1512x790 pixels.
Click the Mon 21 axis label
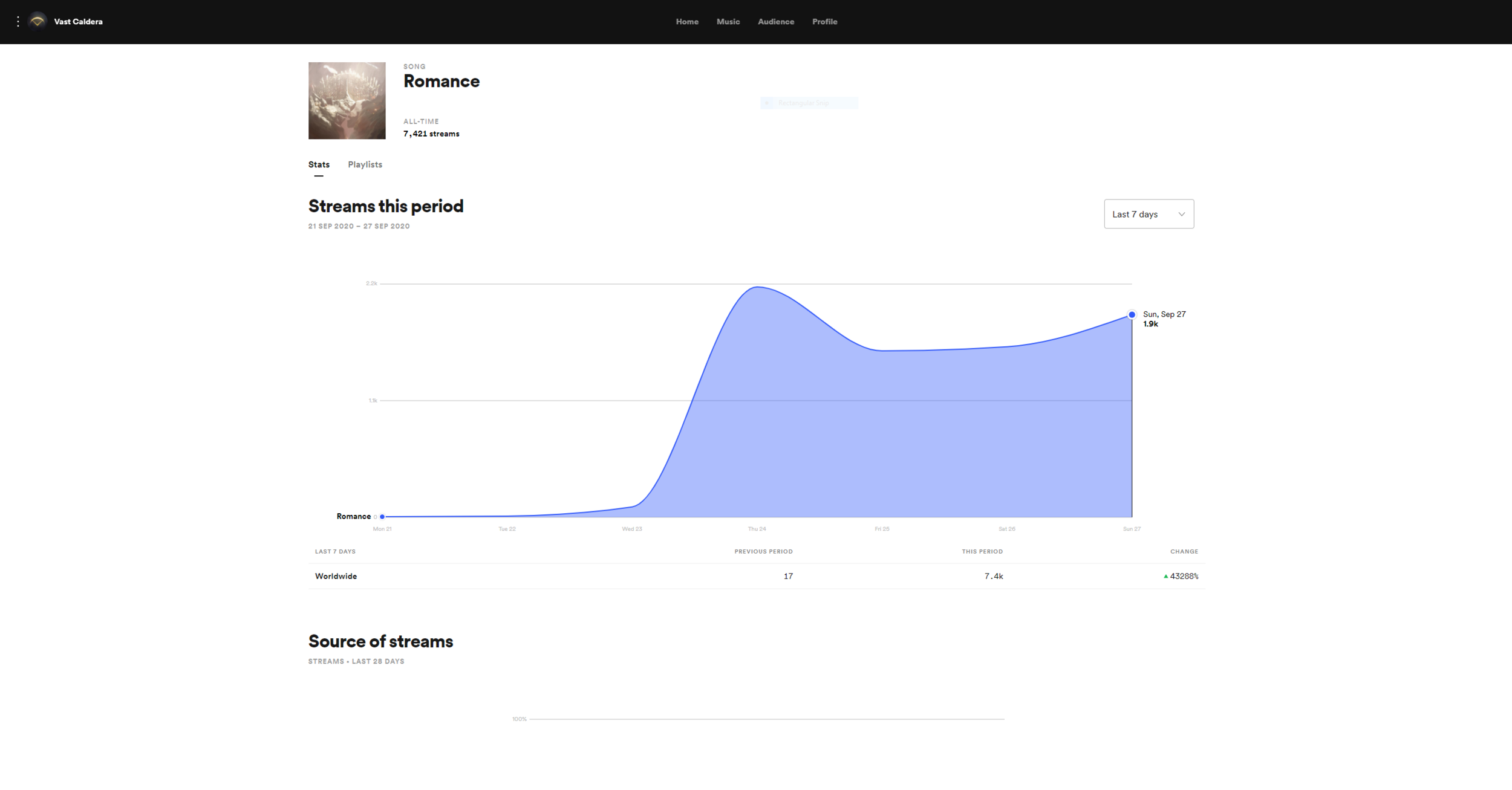[382, 529]
